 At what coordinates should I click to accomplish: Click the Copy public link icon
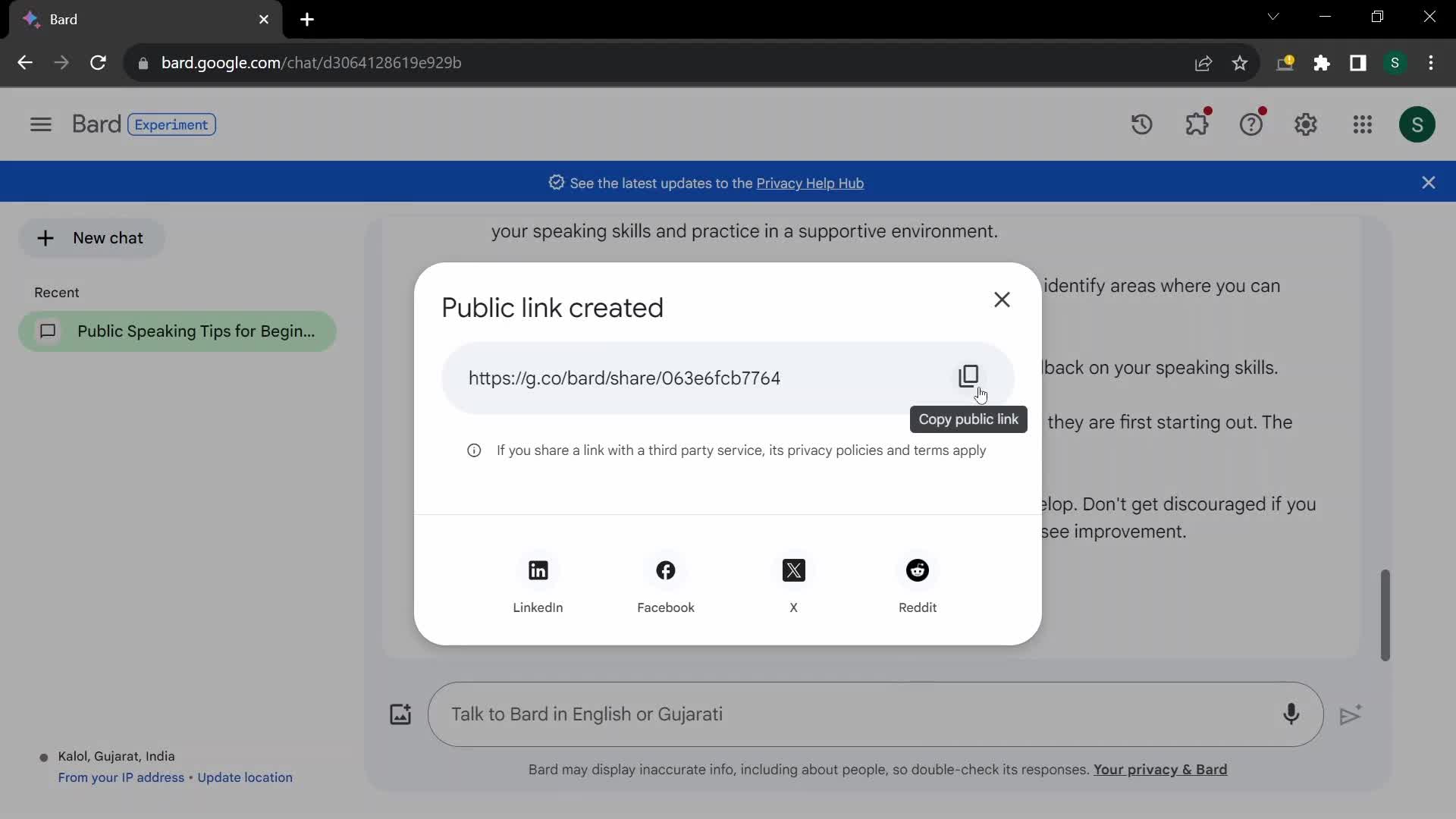coord(969,378)
